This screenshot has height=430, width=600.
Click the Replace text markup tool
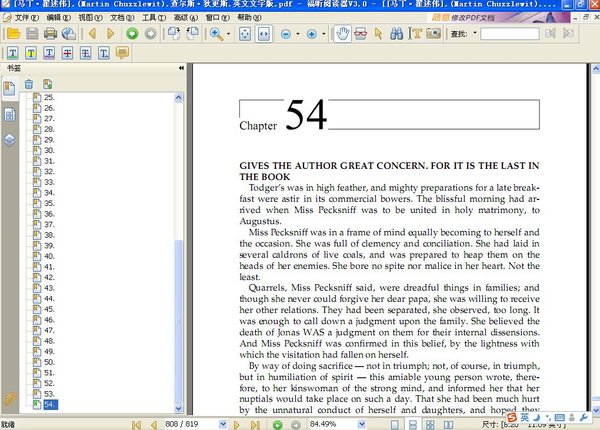click(x=86, y=53)
